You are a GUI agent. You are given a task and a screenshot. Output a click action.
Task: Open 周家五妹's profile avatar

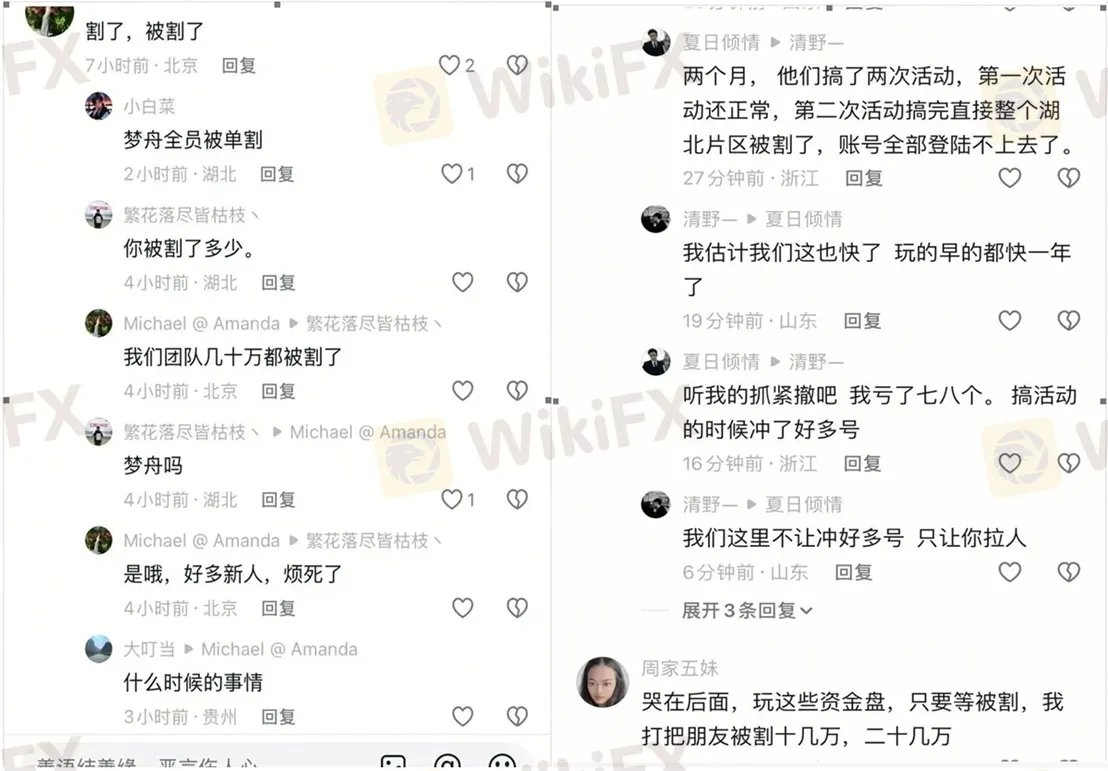603,682
